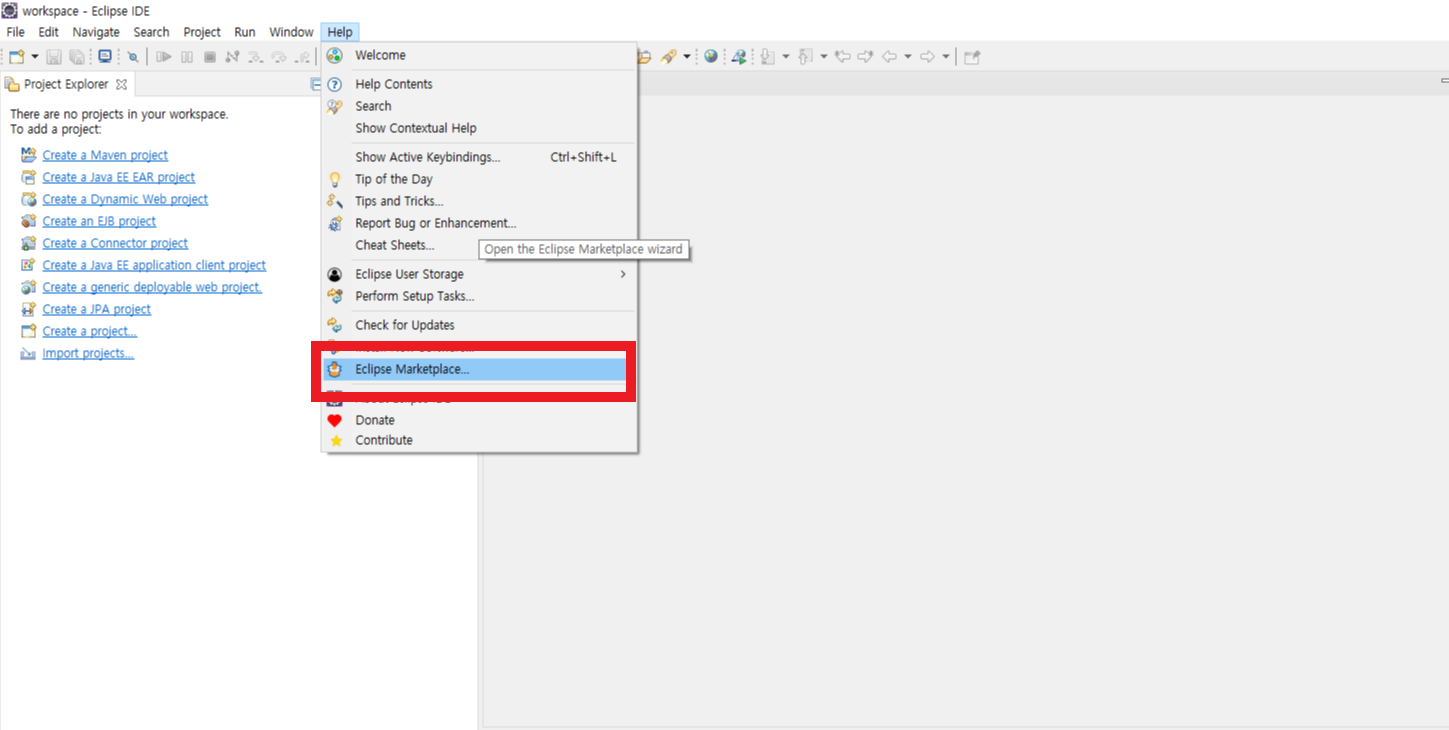Choose Show Contextual Help

[x=479, y=128]
